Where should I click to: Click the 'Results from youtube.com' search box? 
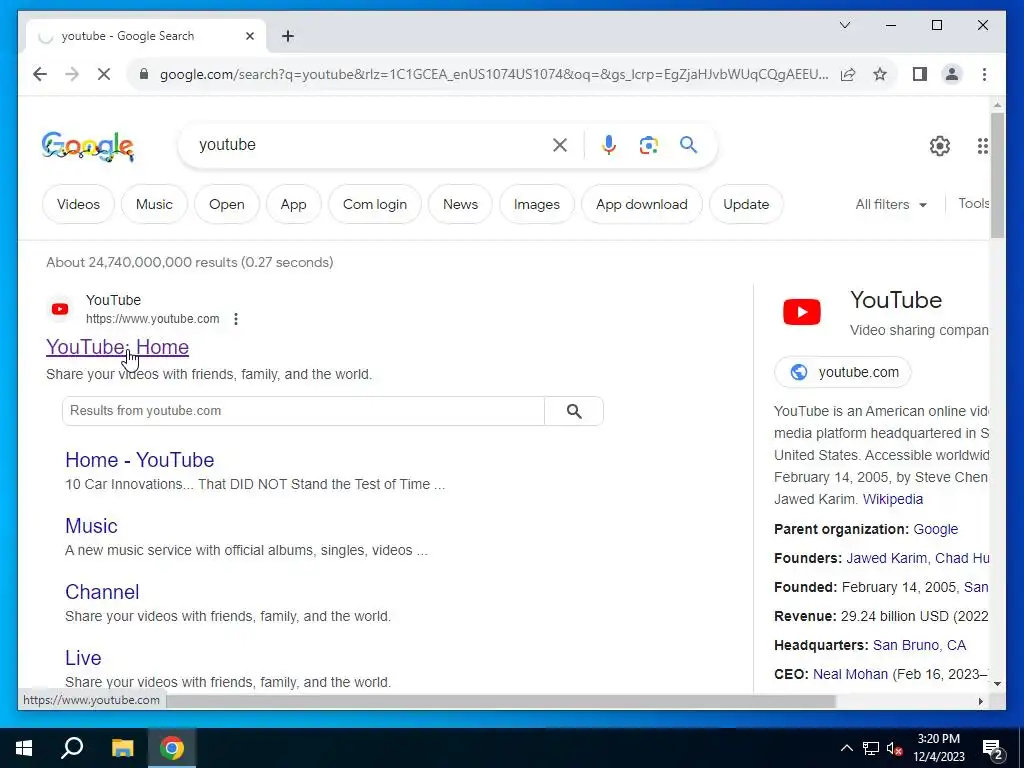pos(303,411)
